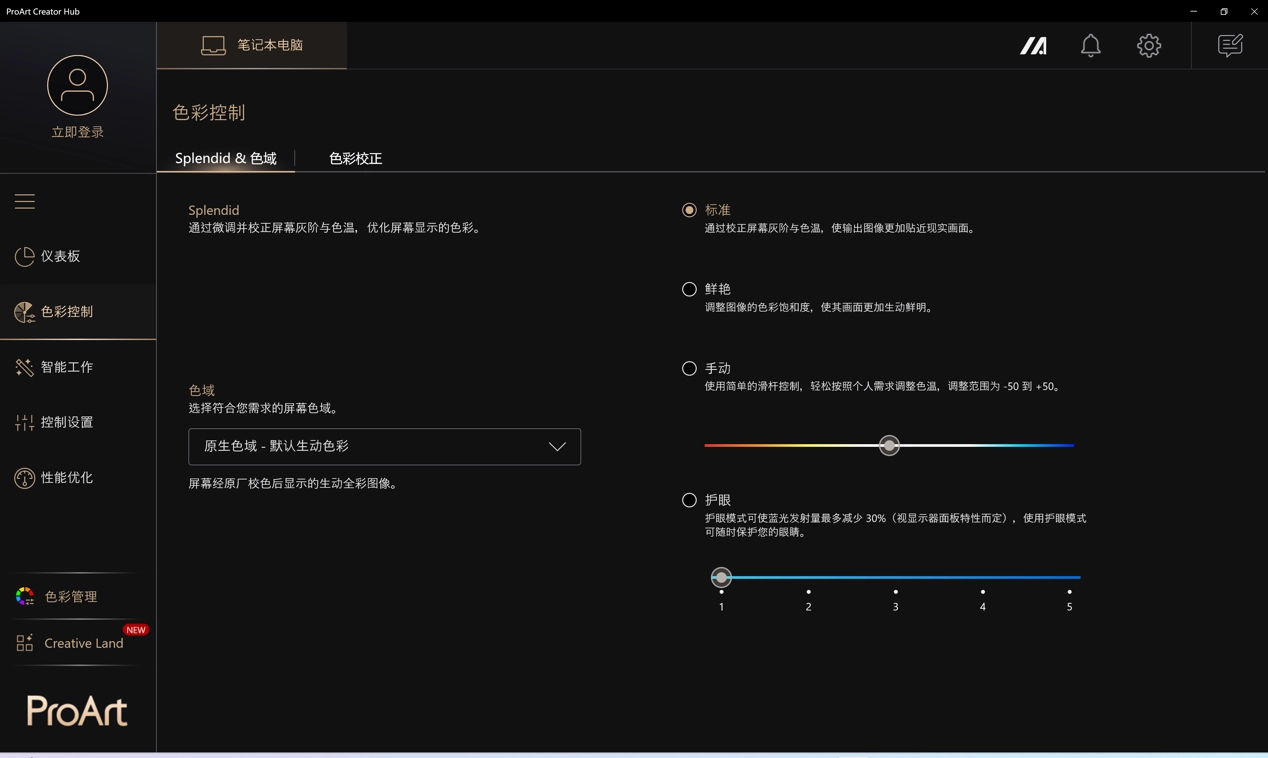
Task: Open settings via the gear icon
Action: pos(1148,46)
